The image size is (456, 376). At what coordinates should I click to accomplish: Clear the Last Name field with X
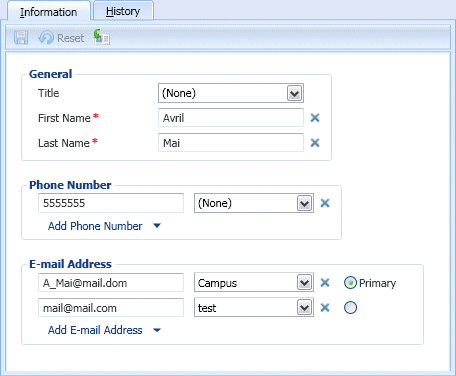point(315,143)
